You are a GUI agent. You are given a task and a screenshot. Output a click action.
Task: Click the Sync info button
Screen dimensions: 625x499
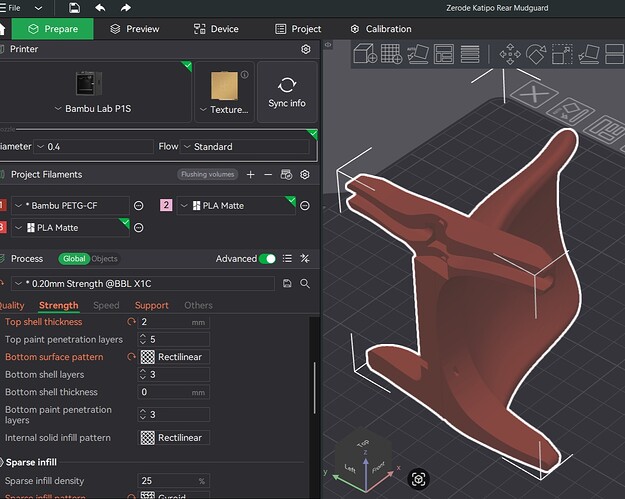287,92
